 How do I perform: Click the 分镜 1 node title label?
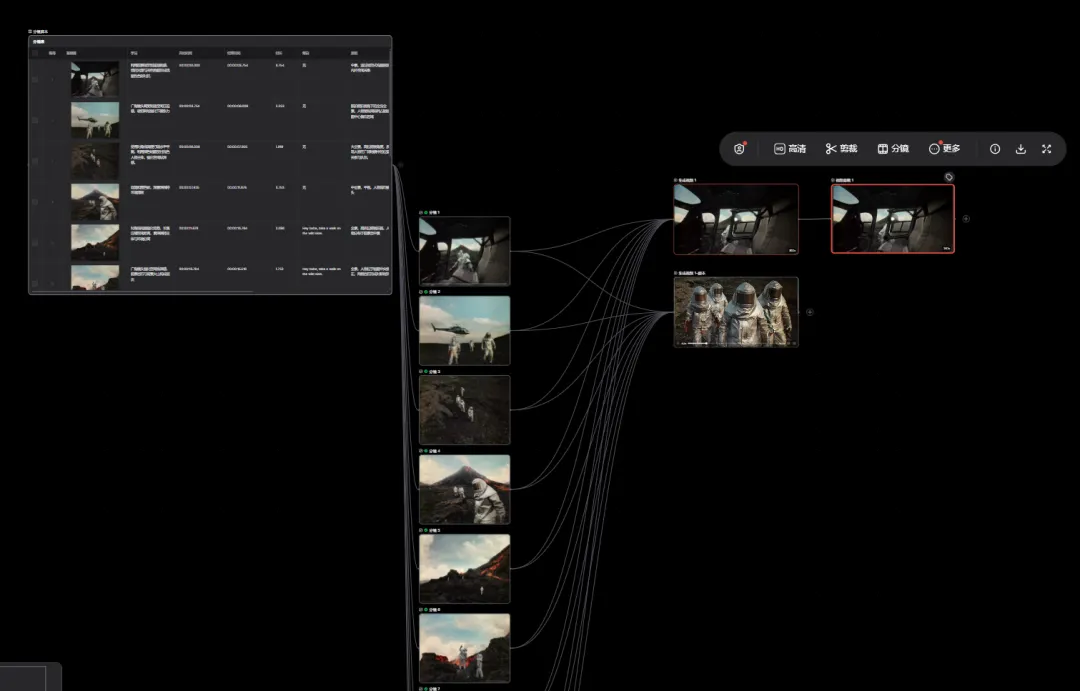pyautogui.click(x=434, y=213)
